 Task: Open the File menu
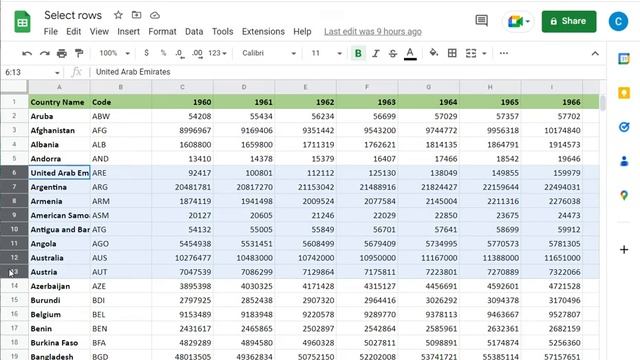pyautogui.click(x=51, y=31)
